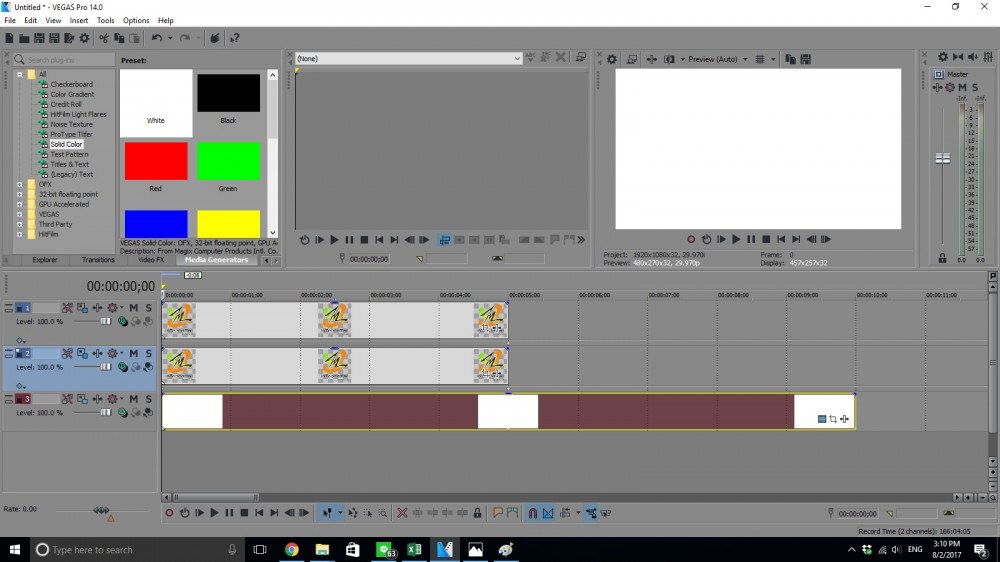The width and height of the screenshot is (1000, 562).
Task: Toggle split screen view in preview
Action: tap(669, 59)
